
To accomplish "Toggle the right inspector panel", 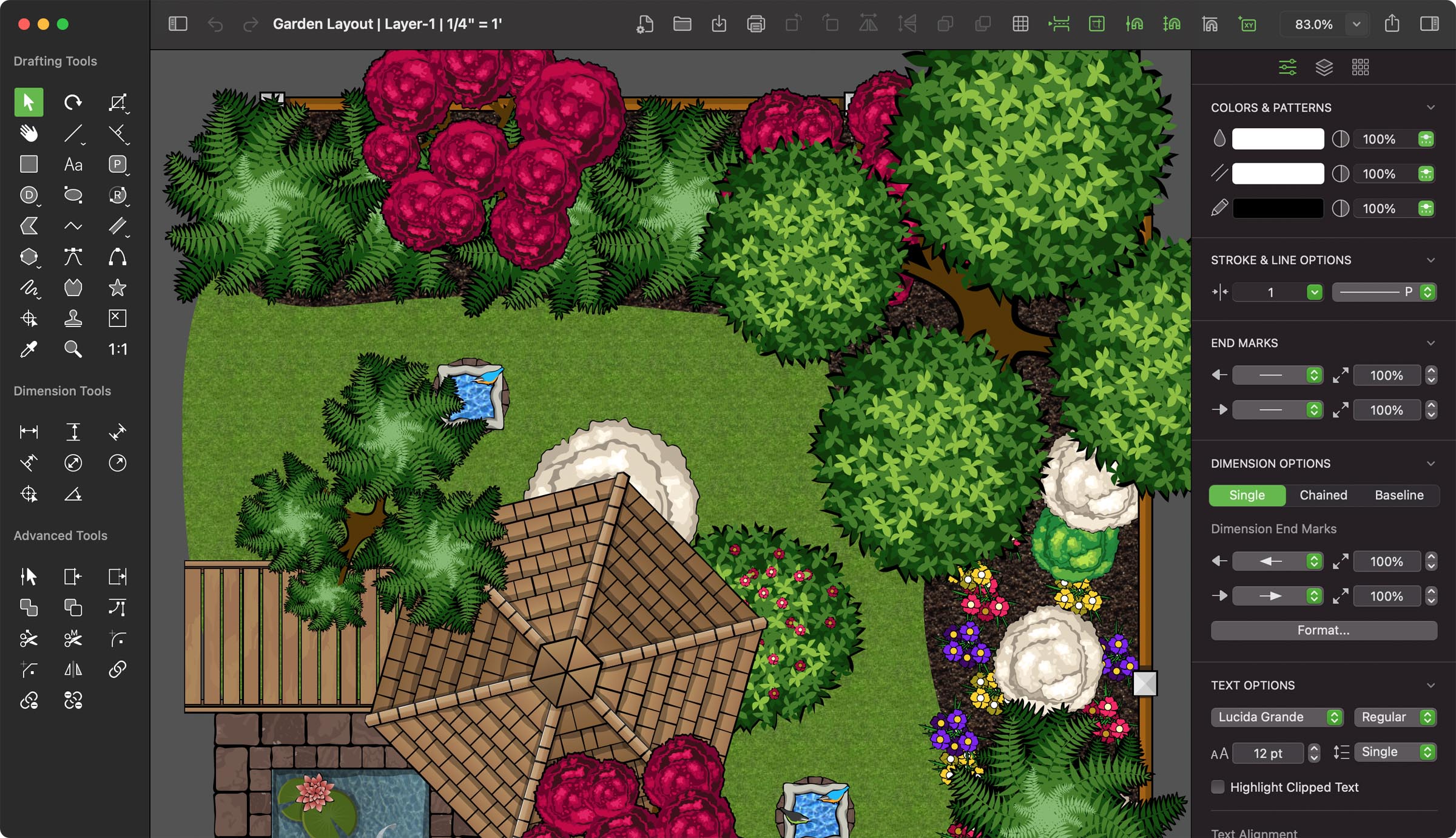I will click(1429, 24).
